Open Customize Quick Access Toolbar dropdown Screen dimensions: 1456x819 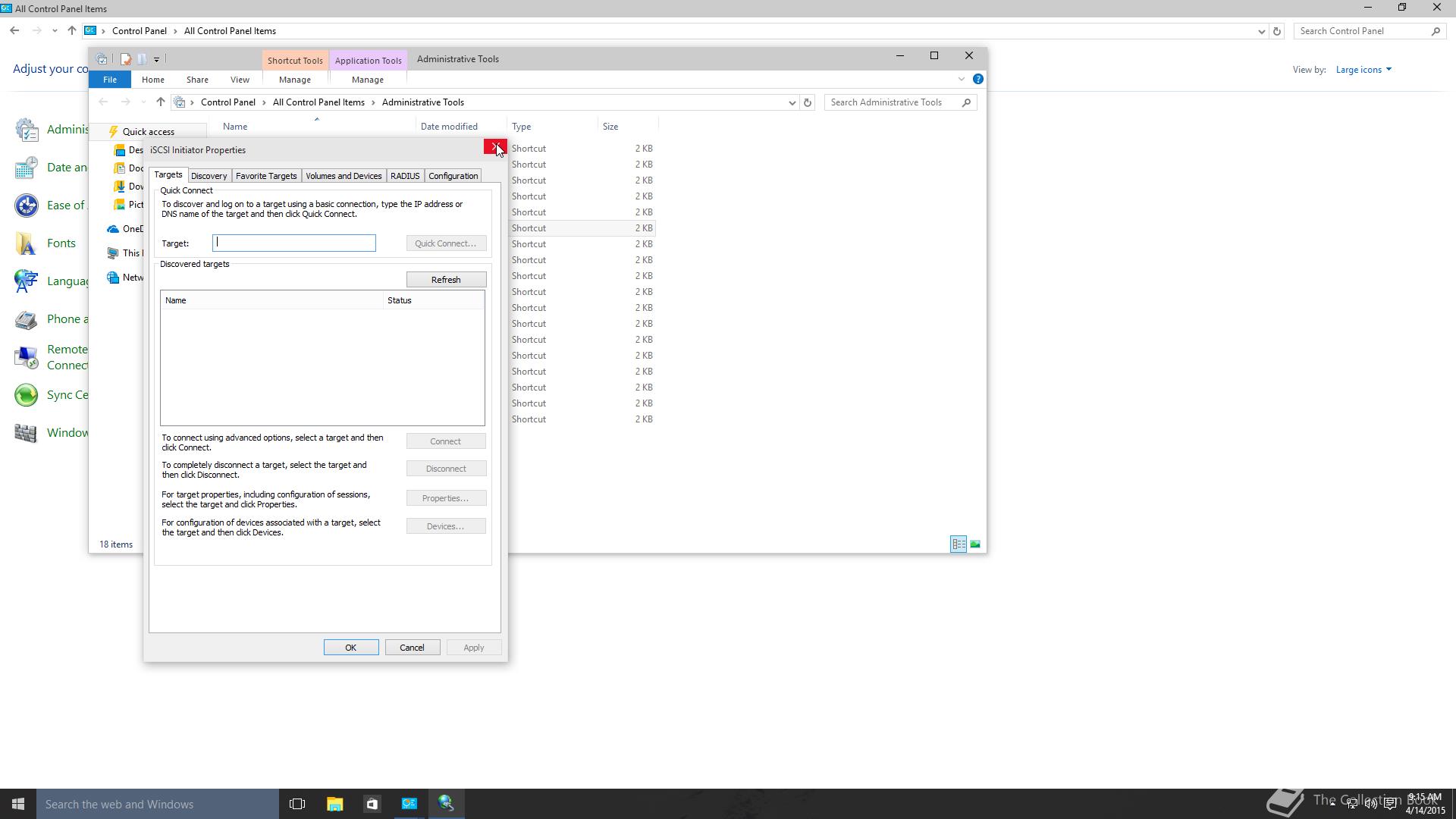coord(156,59)
